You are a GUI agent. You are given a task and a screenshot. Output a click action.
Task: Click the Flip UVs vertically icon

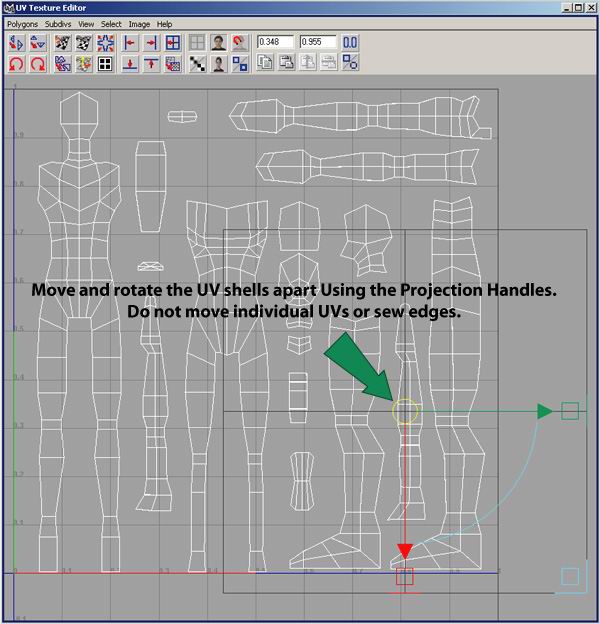[38, 43]
